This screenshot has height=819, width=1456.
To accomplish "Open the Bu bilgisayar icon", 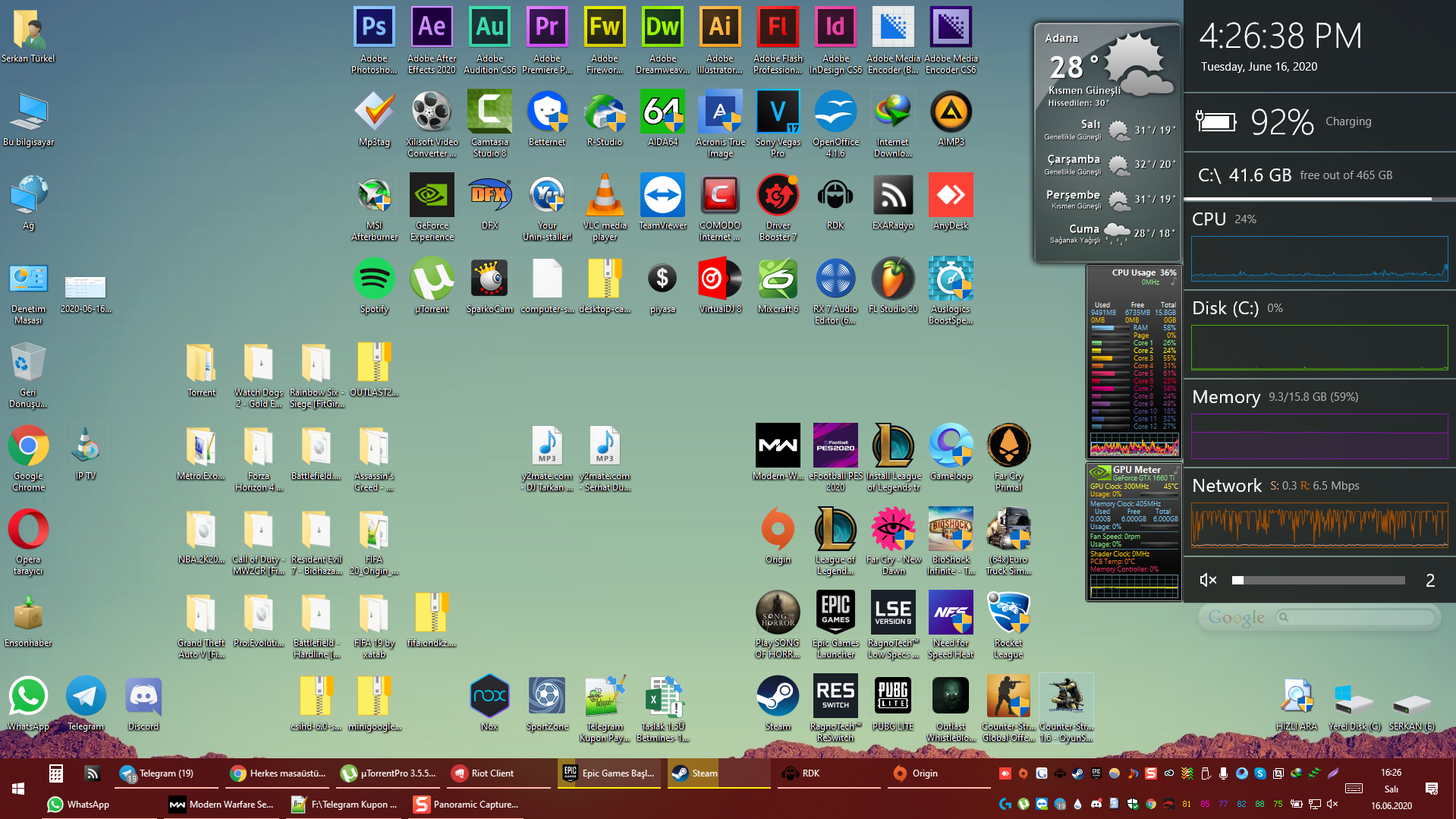I will (28, 118).
